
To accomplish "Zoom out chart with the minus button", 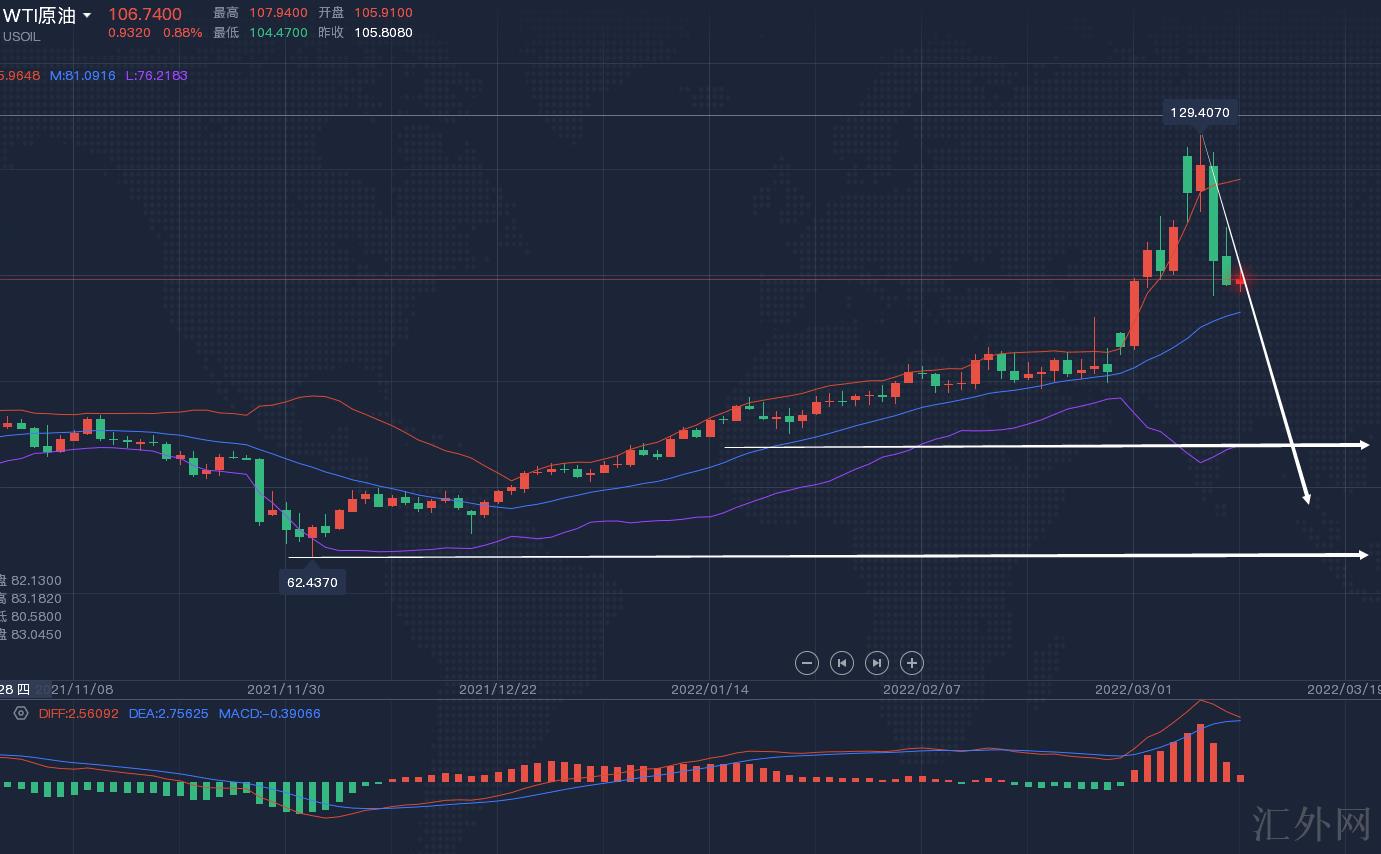I will click(x=807, y=663).
